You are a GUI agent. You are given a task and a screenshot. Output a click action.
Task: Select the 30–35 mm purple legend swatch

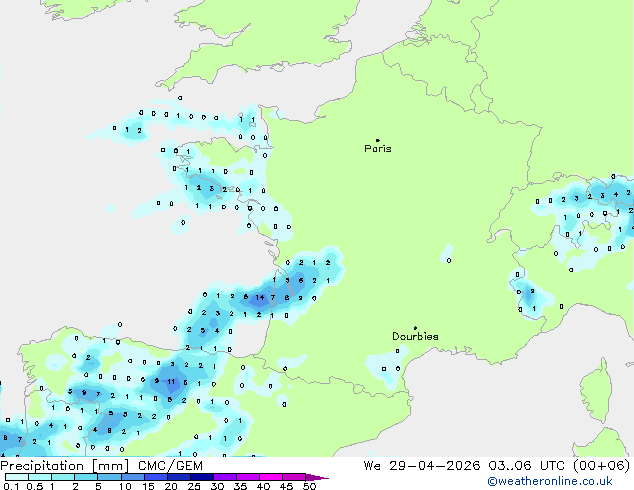[x=225, y=477]
